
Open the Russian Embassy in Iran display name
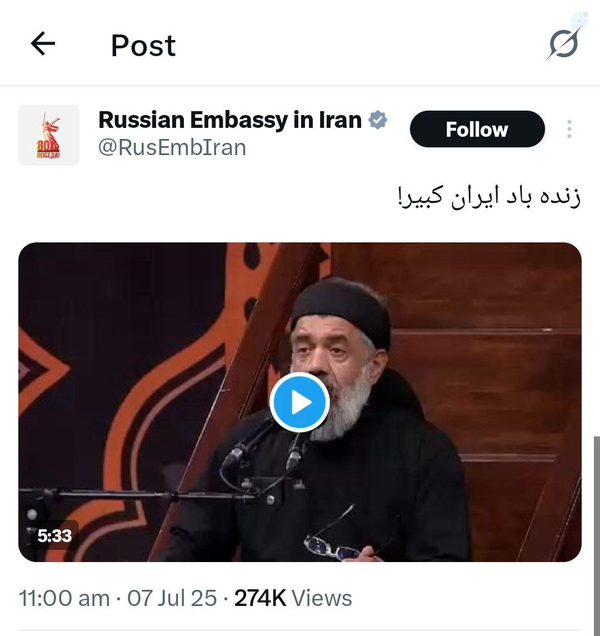(x=230, y=120)
